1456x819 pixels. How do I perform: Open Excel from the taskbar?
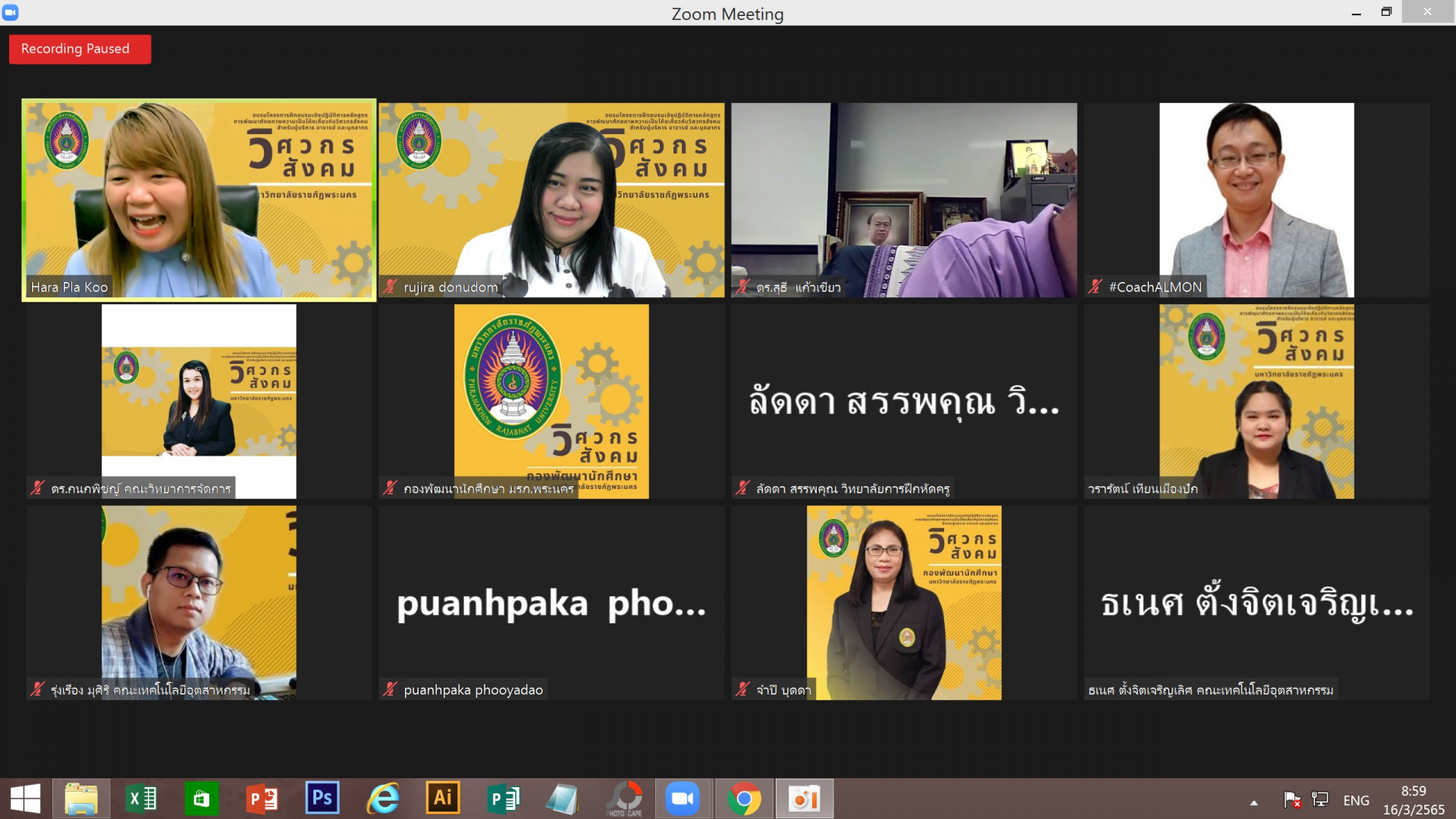(141, 799)
